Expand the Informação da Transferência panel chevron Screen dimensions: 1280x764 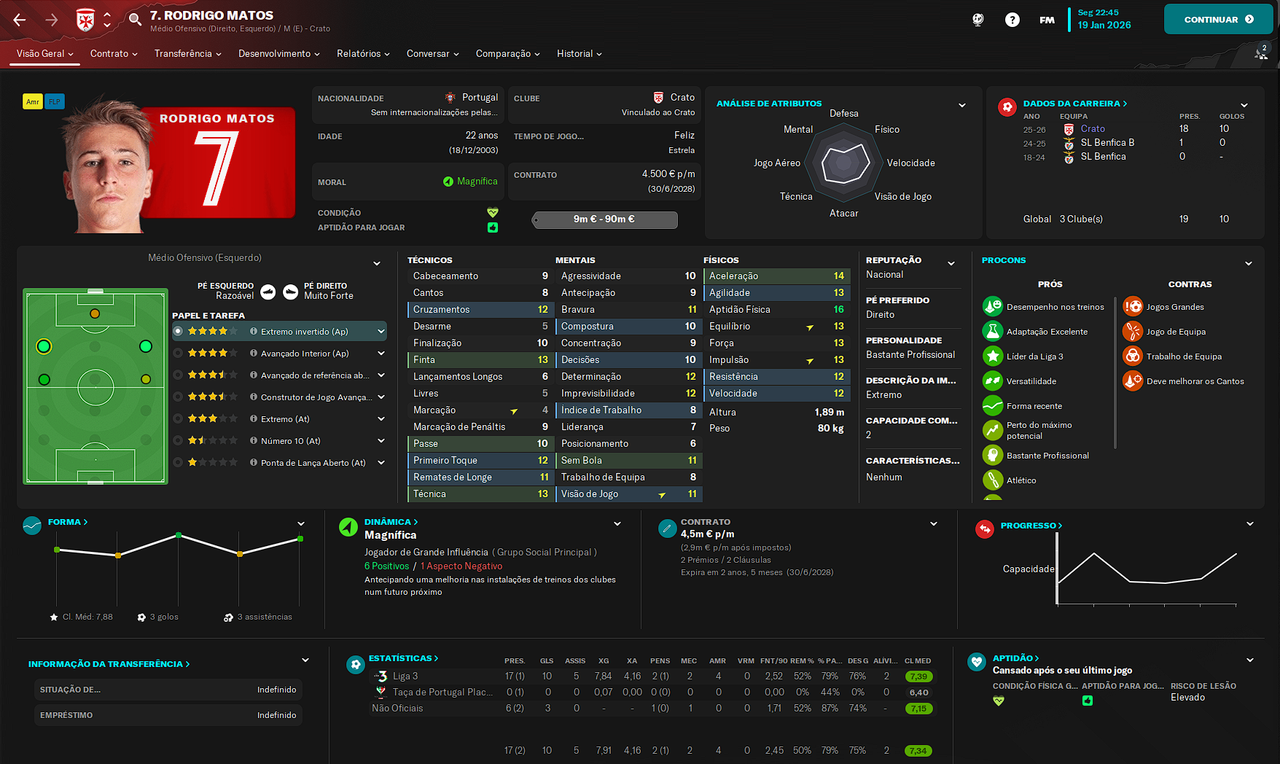(306, 661)
